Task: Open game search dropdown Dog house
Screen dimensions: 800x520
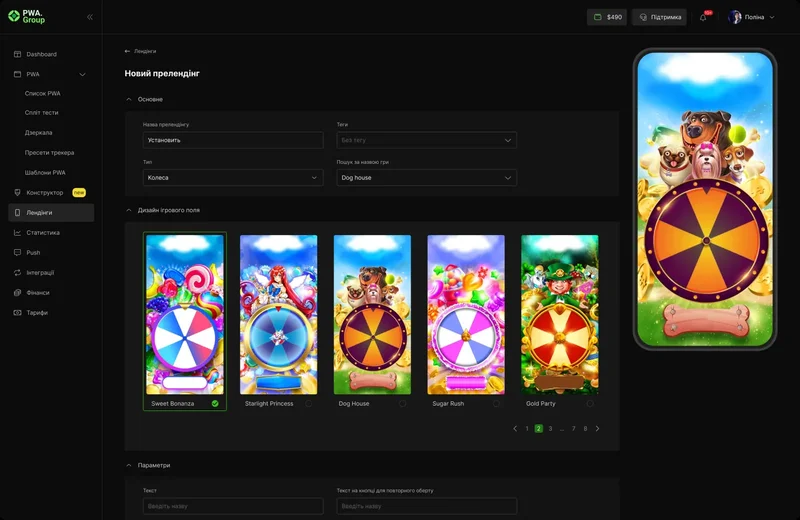Action: tap(427, 178)
